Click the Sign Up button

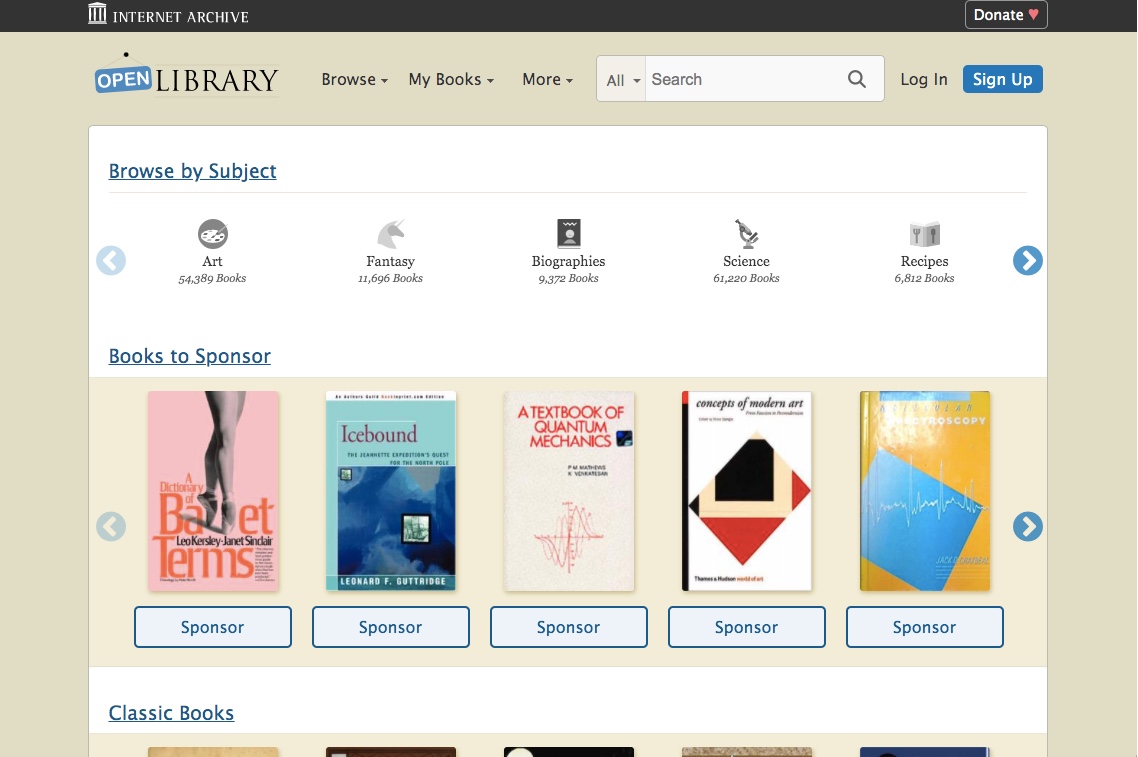pos(1002,78)
